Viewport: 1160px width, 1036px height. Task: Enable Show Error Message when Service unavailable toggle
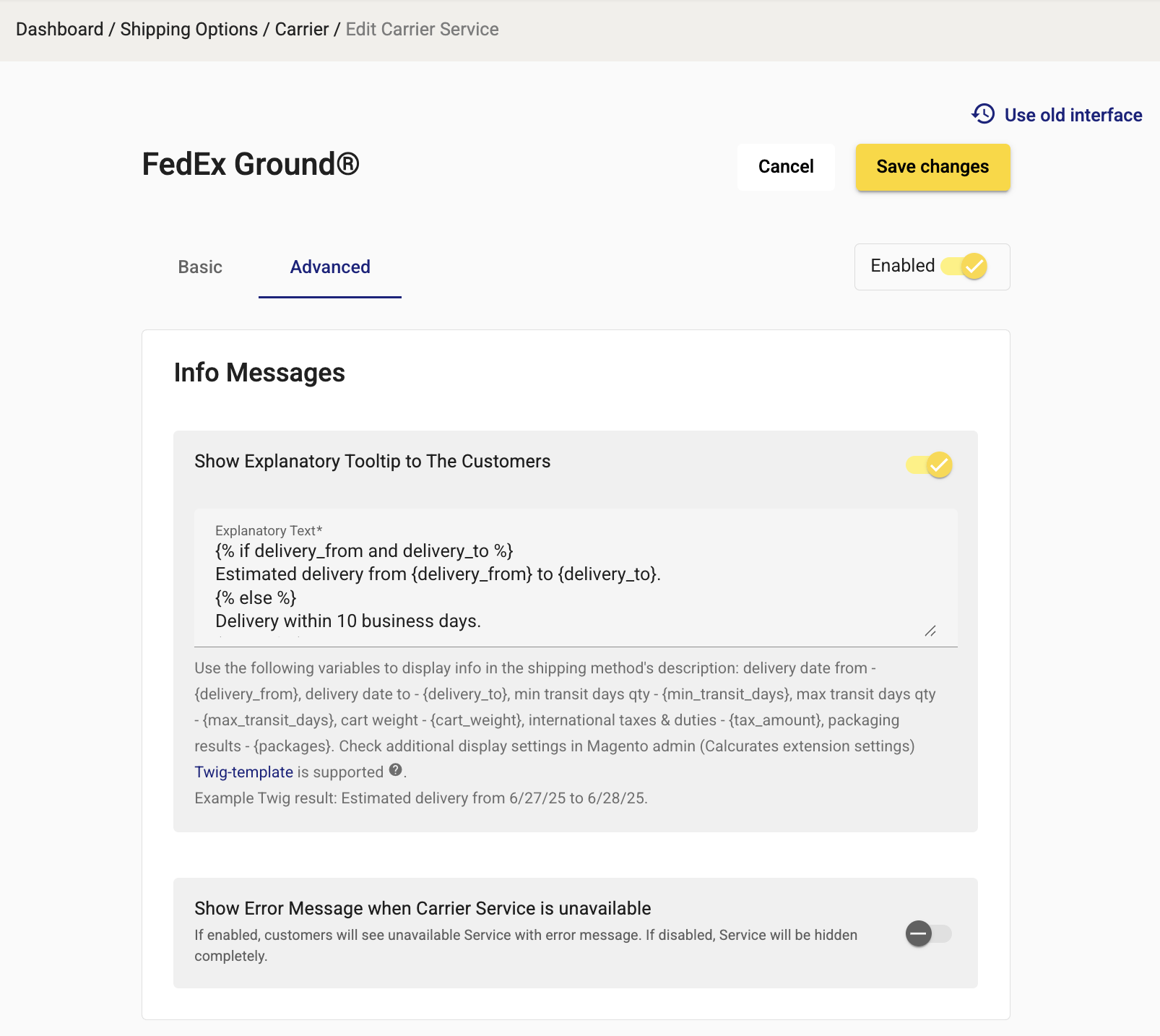[x=930, y=933]
